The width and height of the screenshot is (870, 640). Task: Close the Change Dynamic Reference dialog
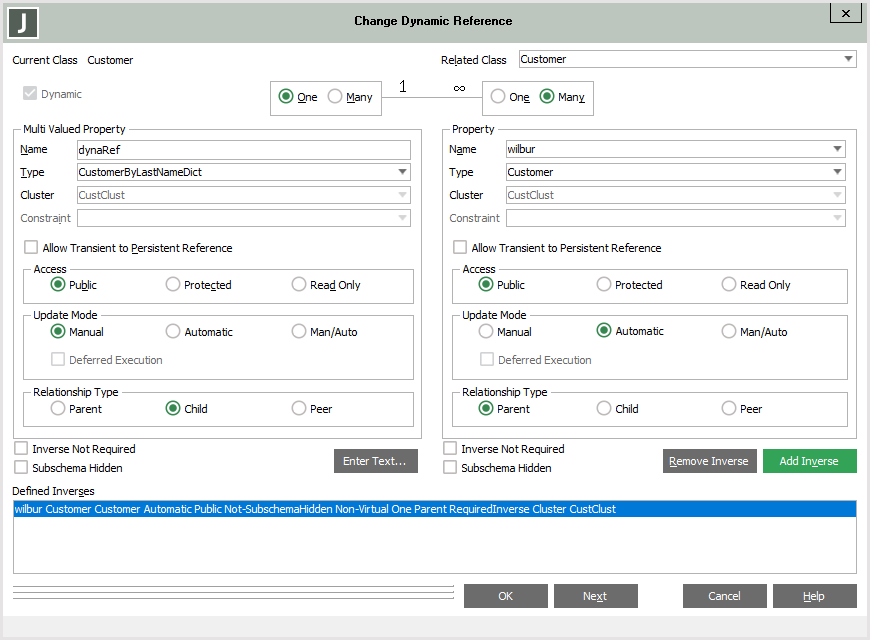click(845, 13)
